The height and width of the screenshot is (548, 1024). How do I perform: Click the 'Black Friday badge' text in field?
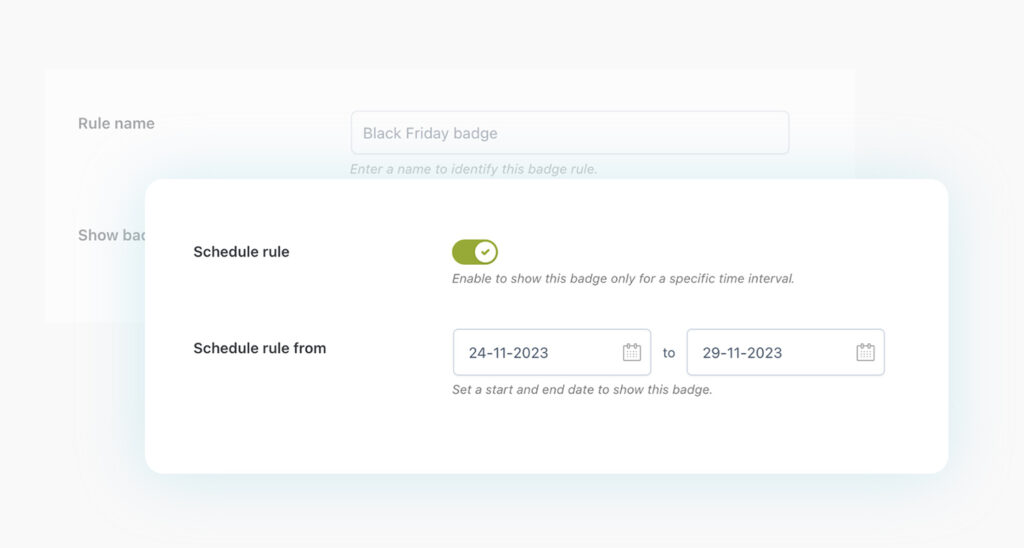click(430, 133)
